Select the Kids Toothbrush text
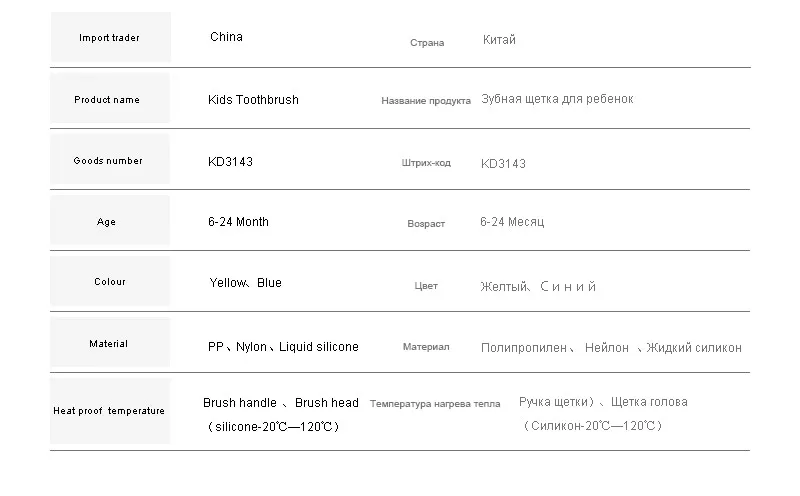 pyautogui.click(x=253, y=100)
